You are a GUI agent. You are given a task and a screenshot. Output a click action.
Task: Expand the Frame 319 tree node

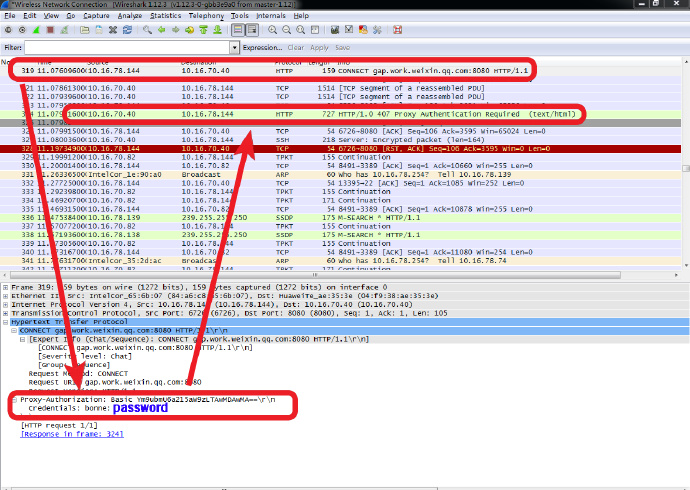point(5,287)
